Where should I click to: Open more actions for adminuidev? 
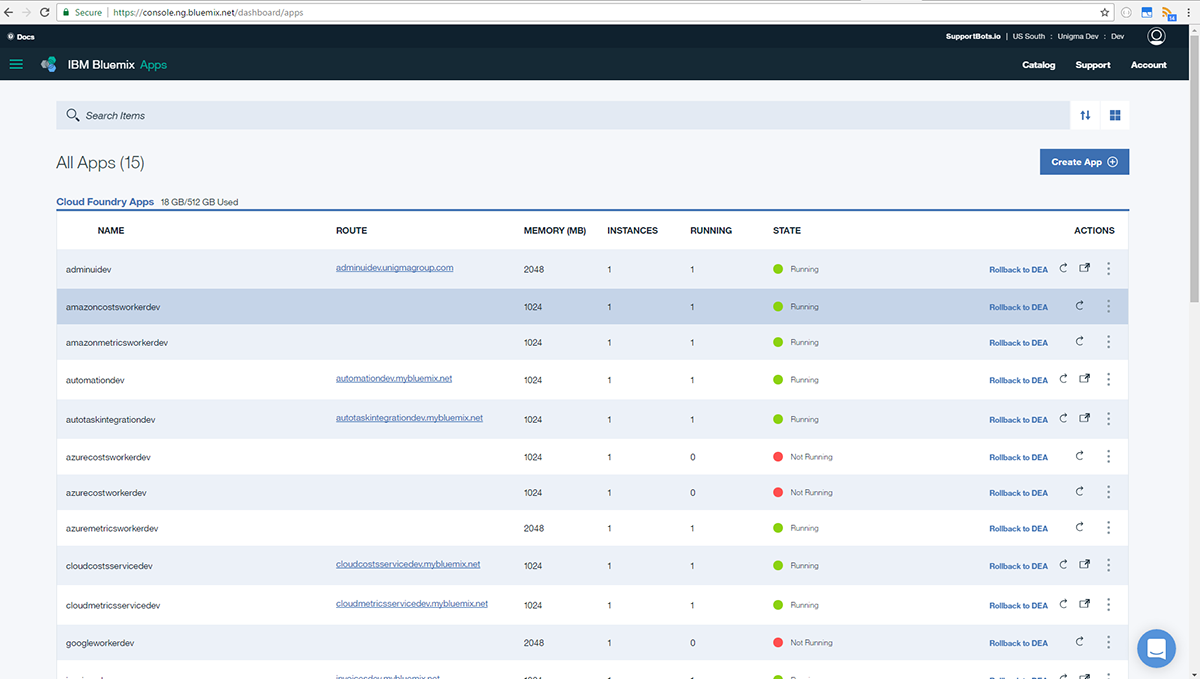(1109, 268)
